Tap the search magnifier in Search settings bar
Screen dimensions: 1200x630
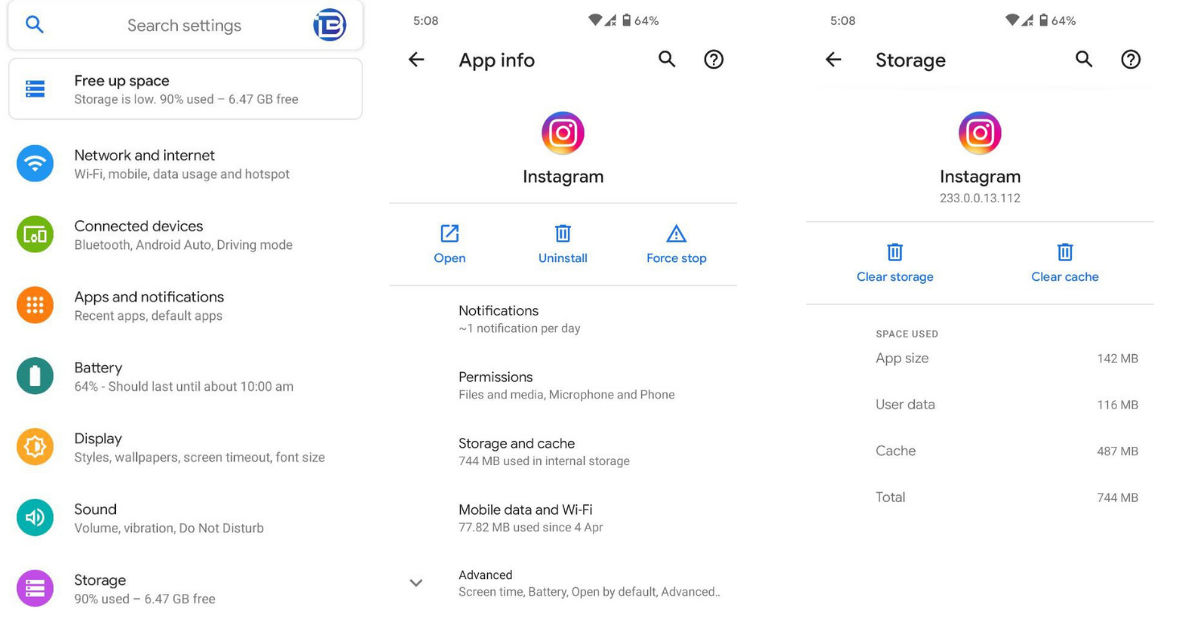tap(35, 25)
